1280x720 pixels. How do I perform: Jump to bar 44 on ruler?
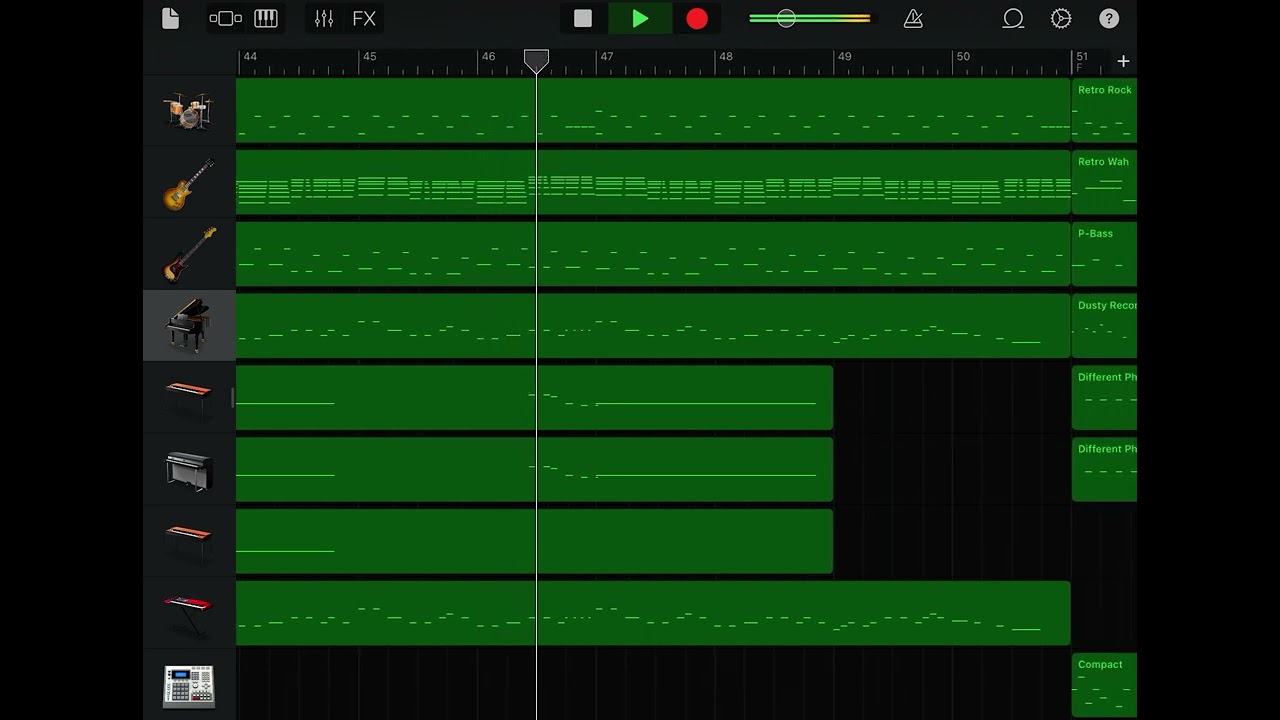(250, 57)
